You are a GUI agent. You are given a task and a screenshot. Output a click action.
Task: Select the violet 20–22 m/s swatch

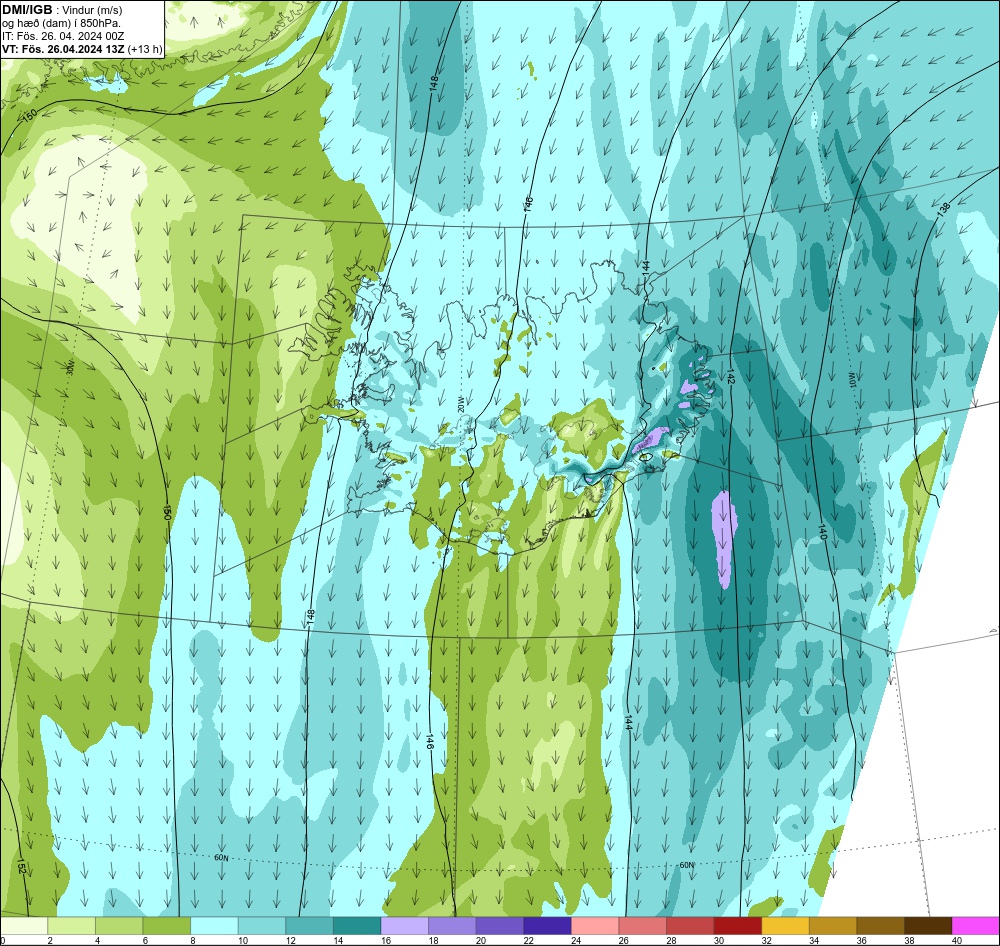[x=499, y=926]
